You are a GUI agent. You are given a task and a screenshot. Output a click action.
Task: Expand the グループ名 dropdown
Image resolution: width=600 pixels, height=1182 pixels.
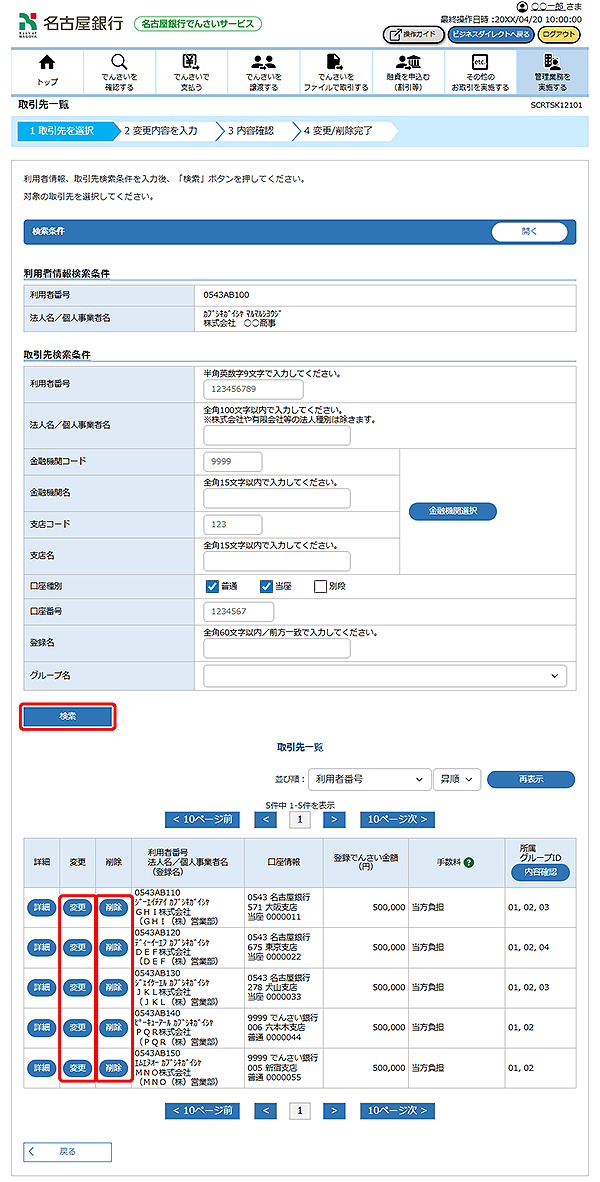385,677
